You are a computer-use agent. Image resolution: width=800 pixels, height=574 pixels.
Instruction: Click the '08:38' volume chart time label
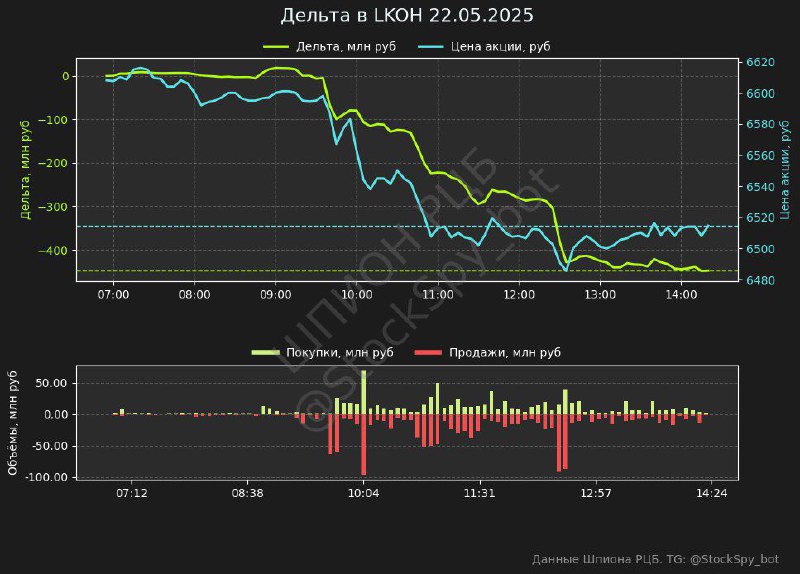pos(247,493)
